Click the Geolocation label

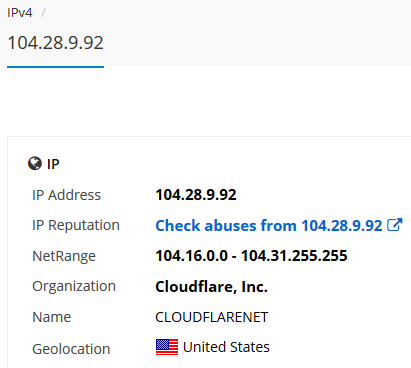[x=71, y=349]
